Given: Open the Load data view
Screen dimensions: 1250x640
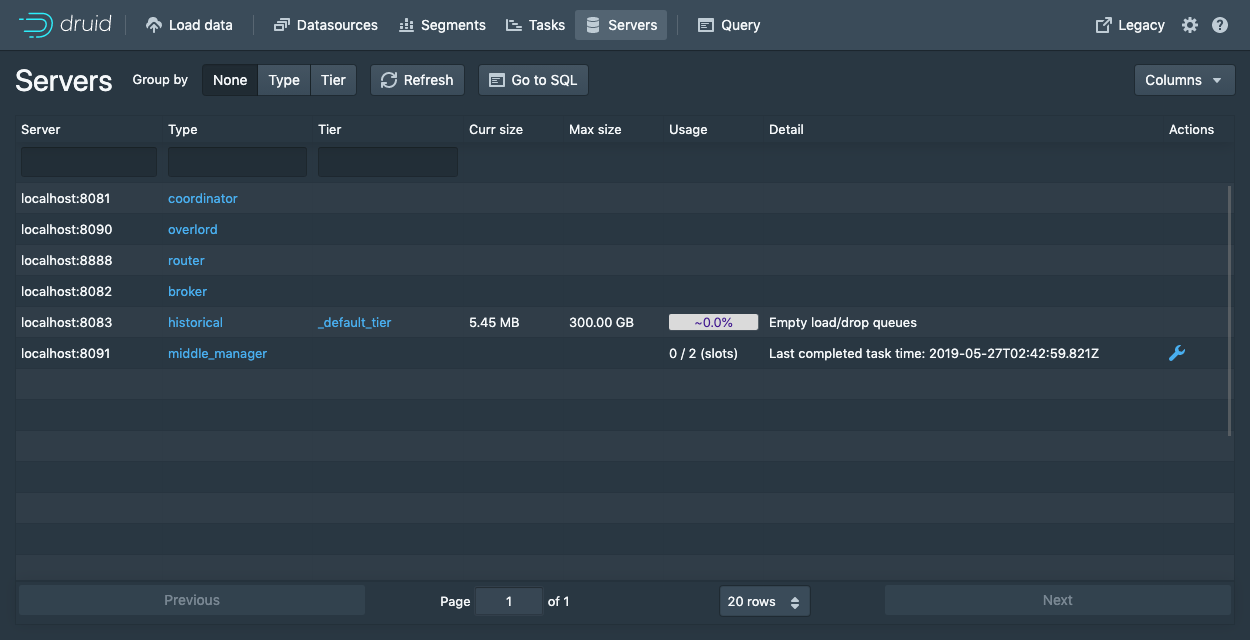Looking at the screenshot, I should point(189,25).
